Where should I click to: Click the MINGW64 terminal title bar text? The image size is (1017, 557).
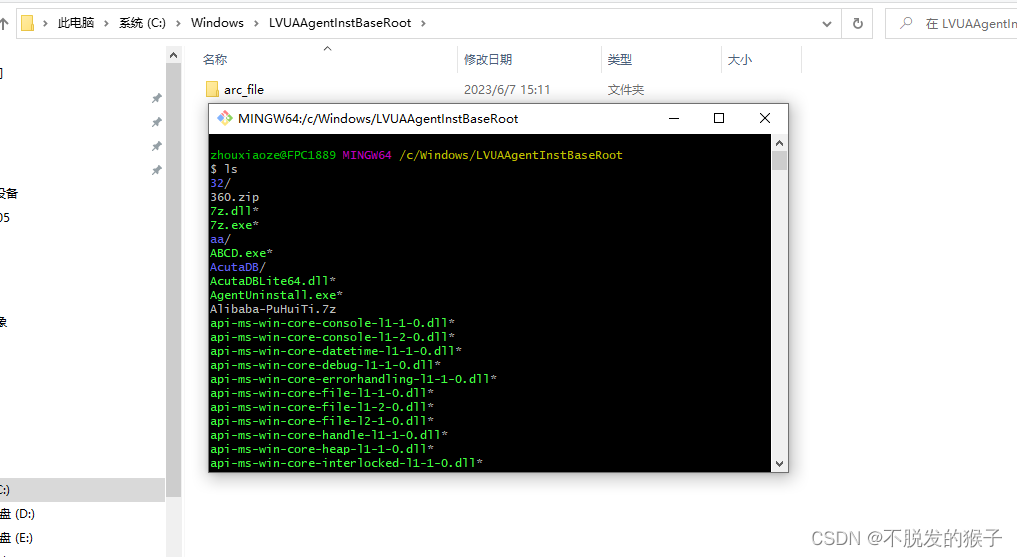378,119
